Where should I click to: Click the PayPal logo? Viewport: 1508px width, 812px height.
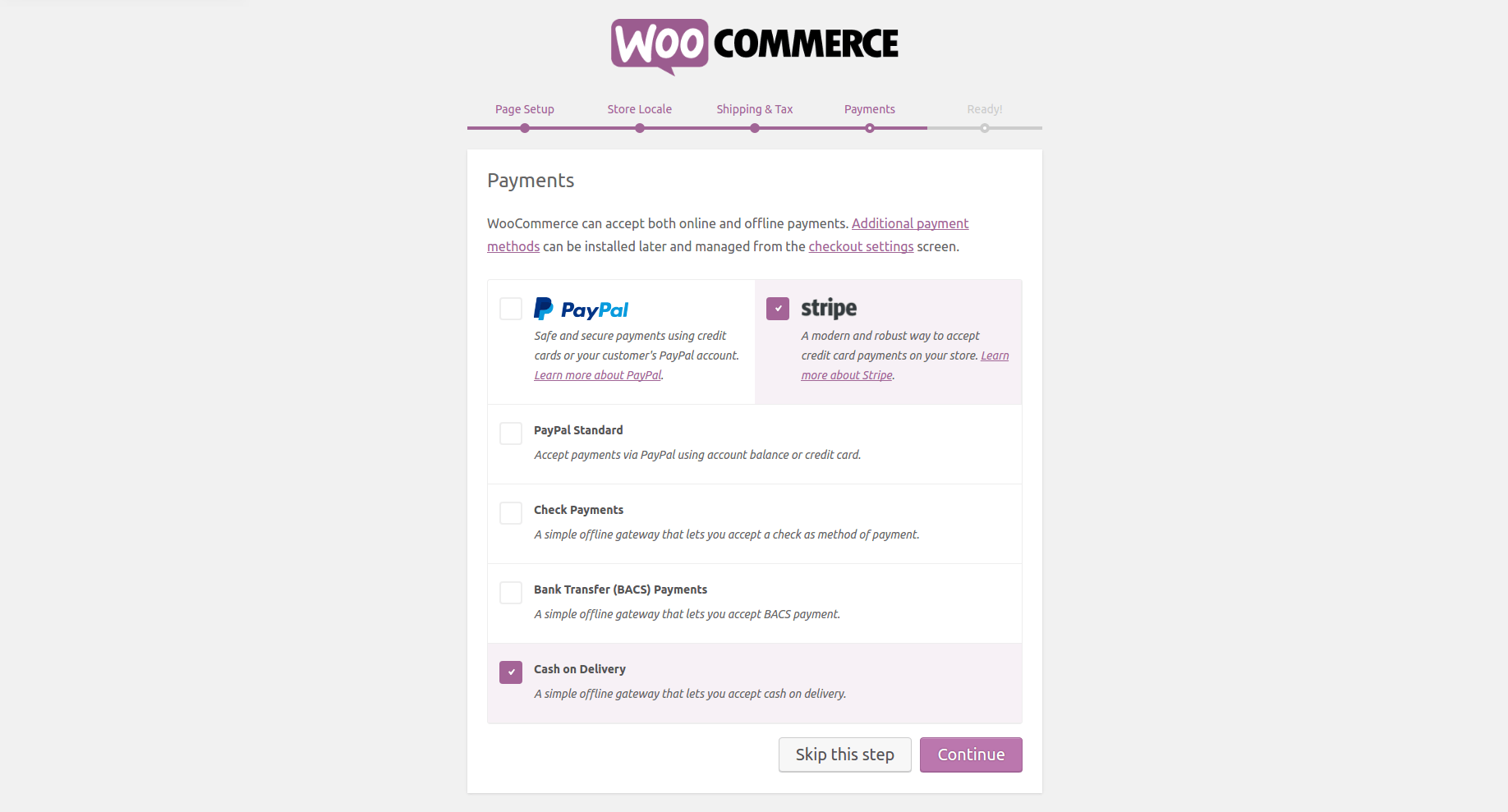(x=581, y=310)
